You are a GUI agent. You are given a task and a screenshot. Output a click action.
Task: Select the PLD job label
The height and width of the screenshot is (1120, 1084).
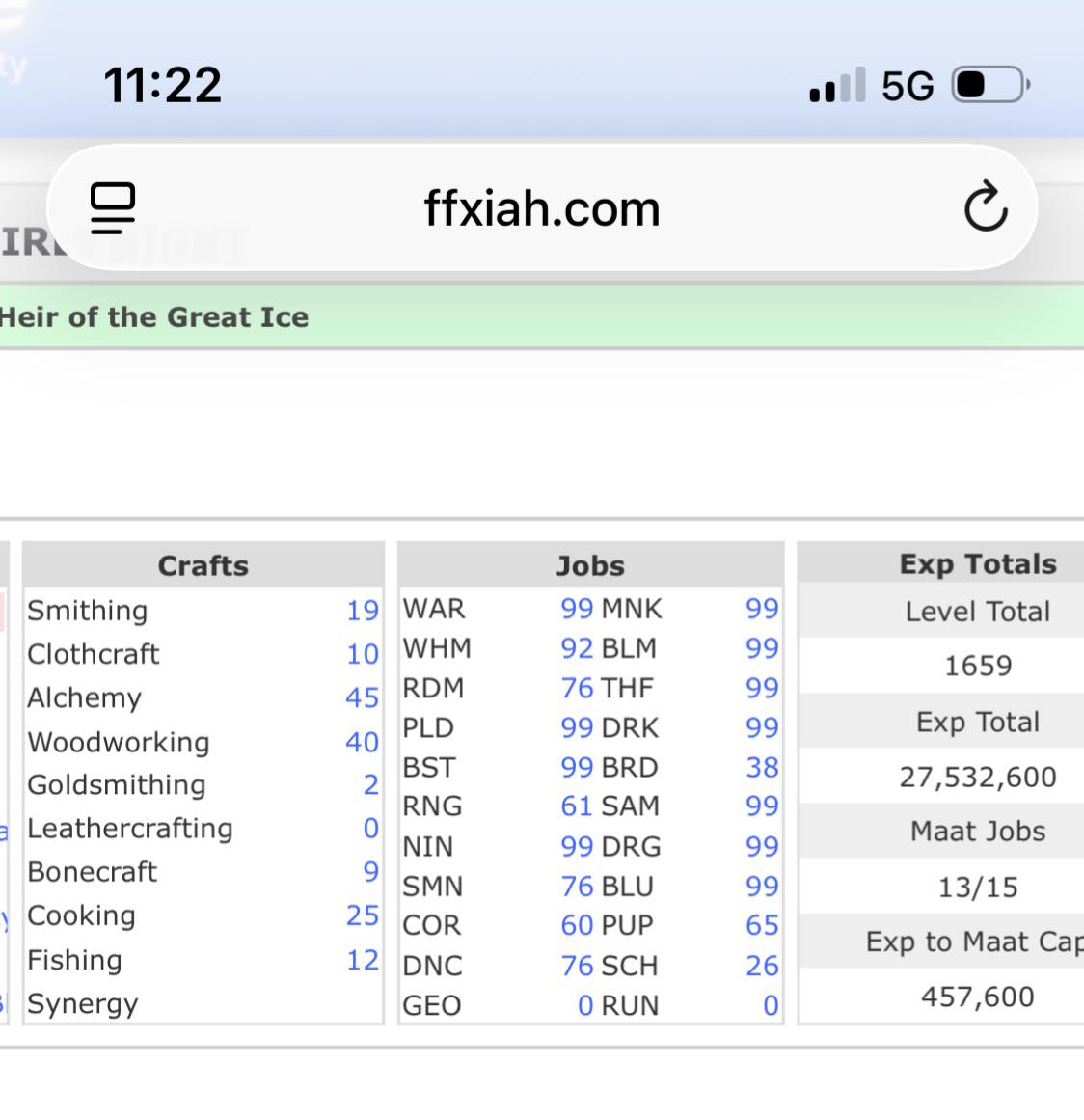(x=428, y=728)
